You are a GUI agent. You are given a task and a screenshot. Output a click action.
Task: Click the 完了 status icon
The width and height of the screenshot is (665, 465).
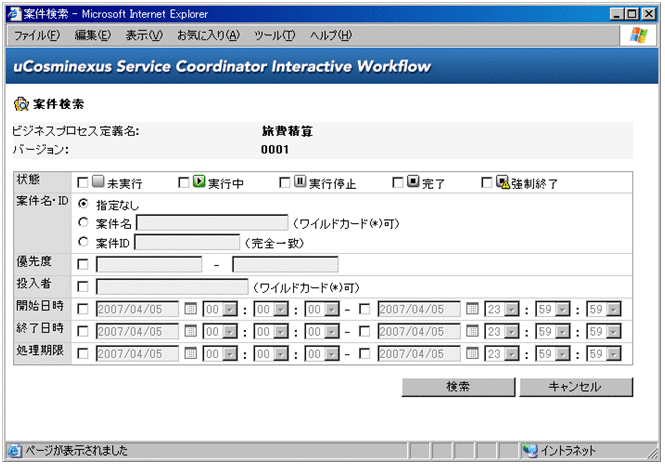tap(413, 182)
